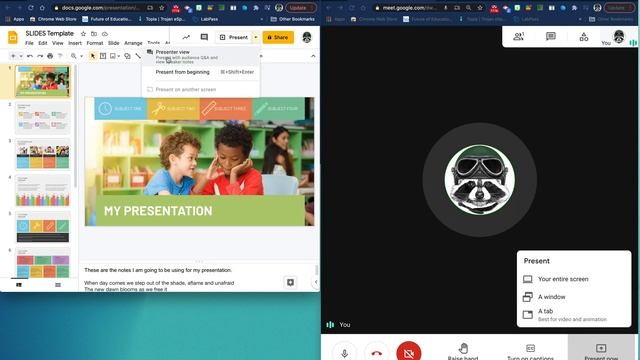
Task: Click the cloud save status icon
Action: pyautogui.click(x=105, y=34)
